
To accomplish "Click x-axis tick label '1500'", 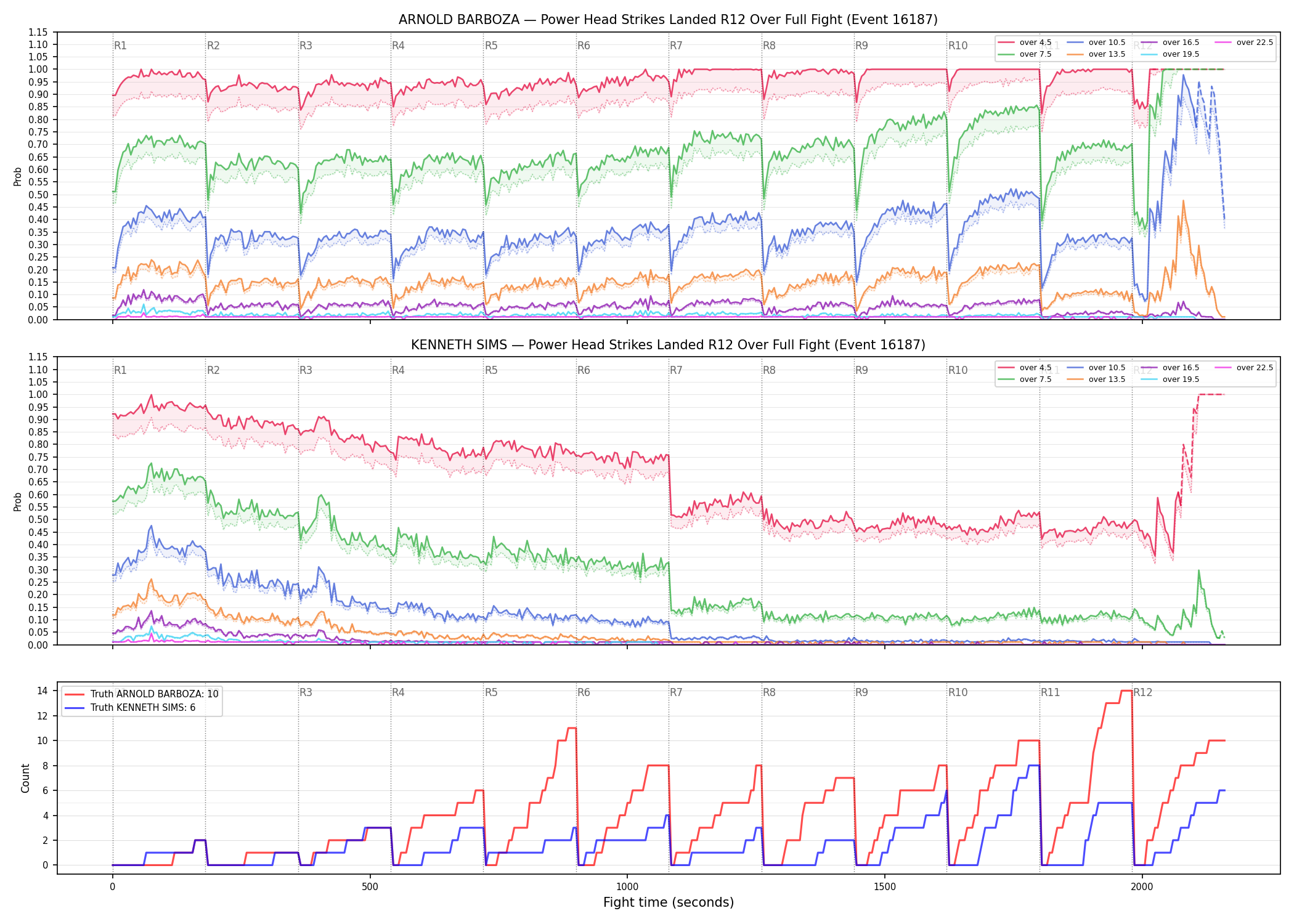I will tap(885, 887).
